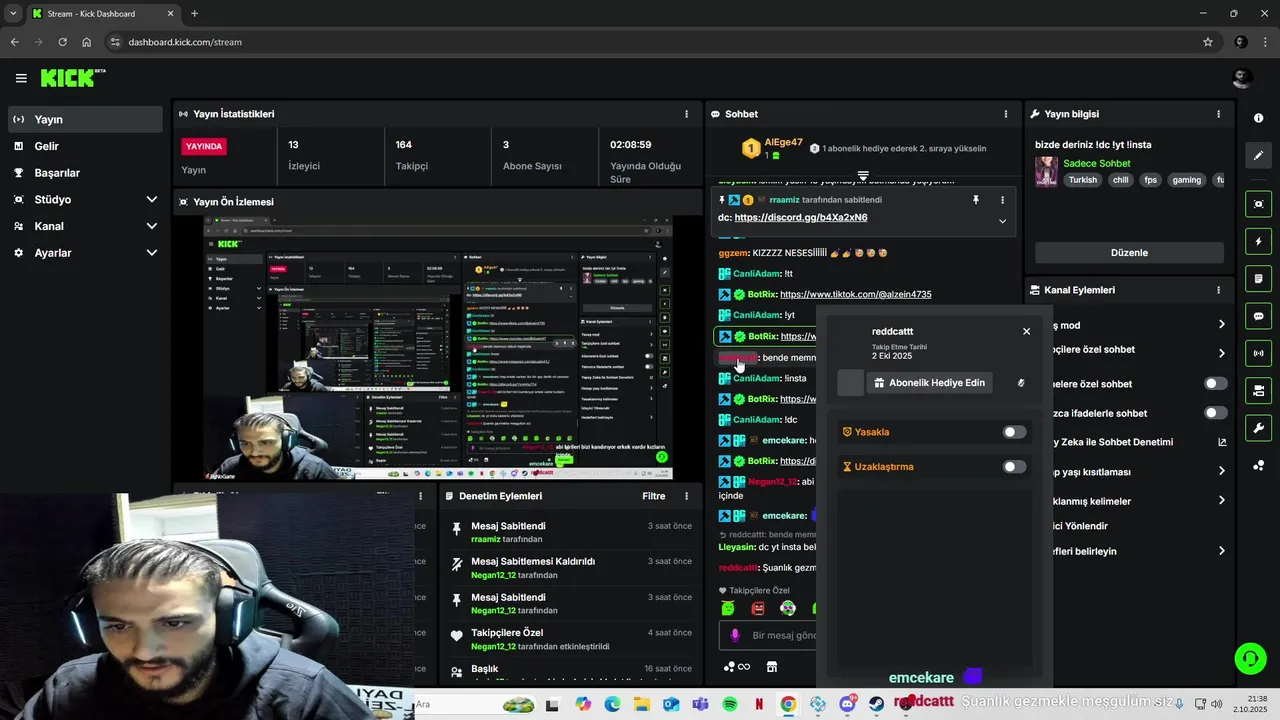Screen dimensions: 1280x720
Task: Click the lightning bolt icon in right sidebar
Action: click(1258, 241)
